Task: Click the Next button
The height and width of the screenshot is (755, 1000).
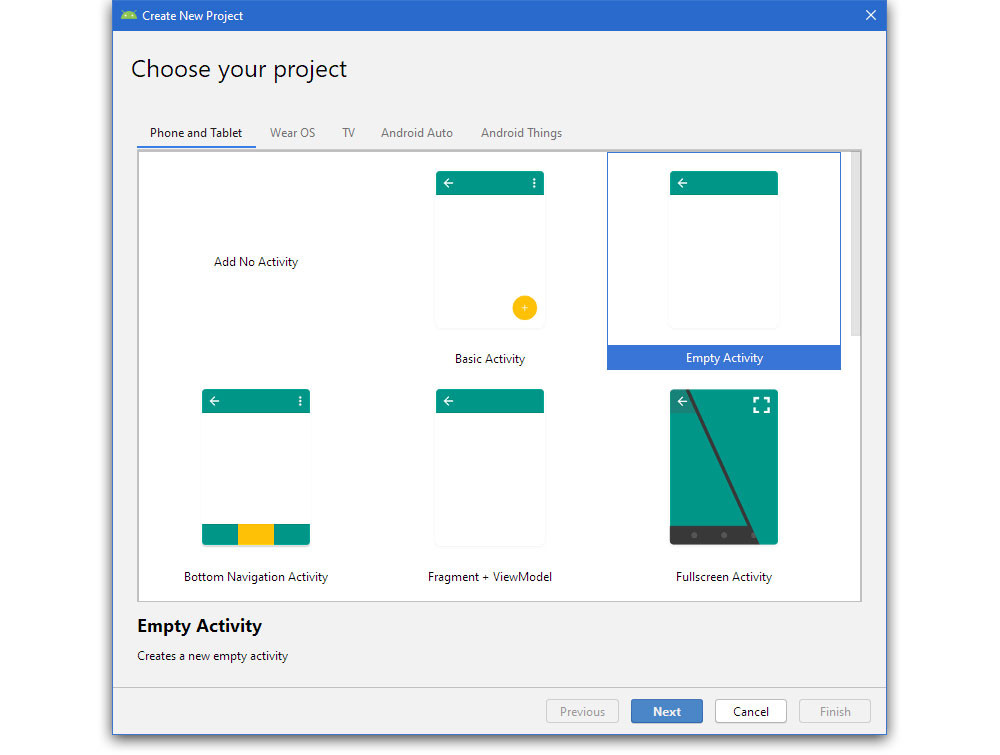Action: (x=666, y=711)
